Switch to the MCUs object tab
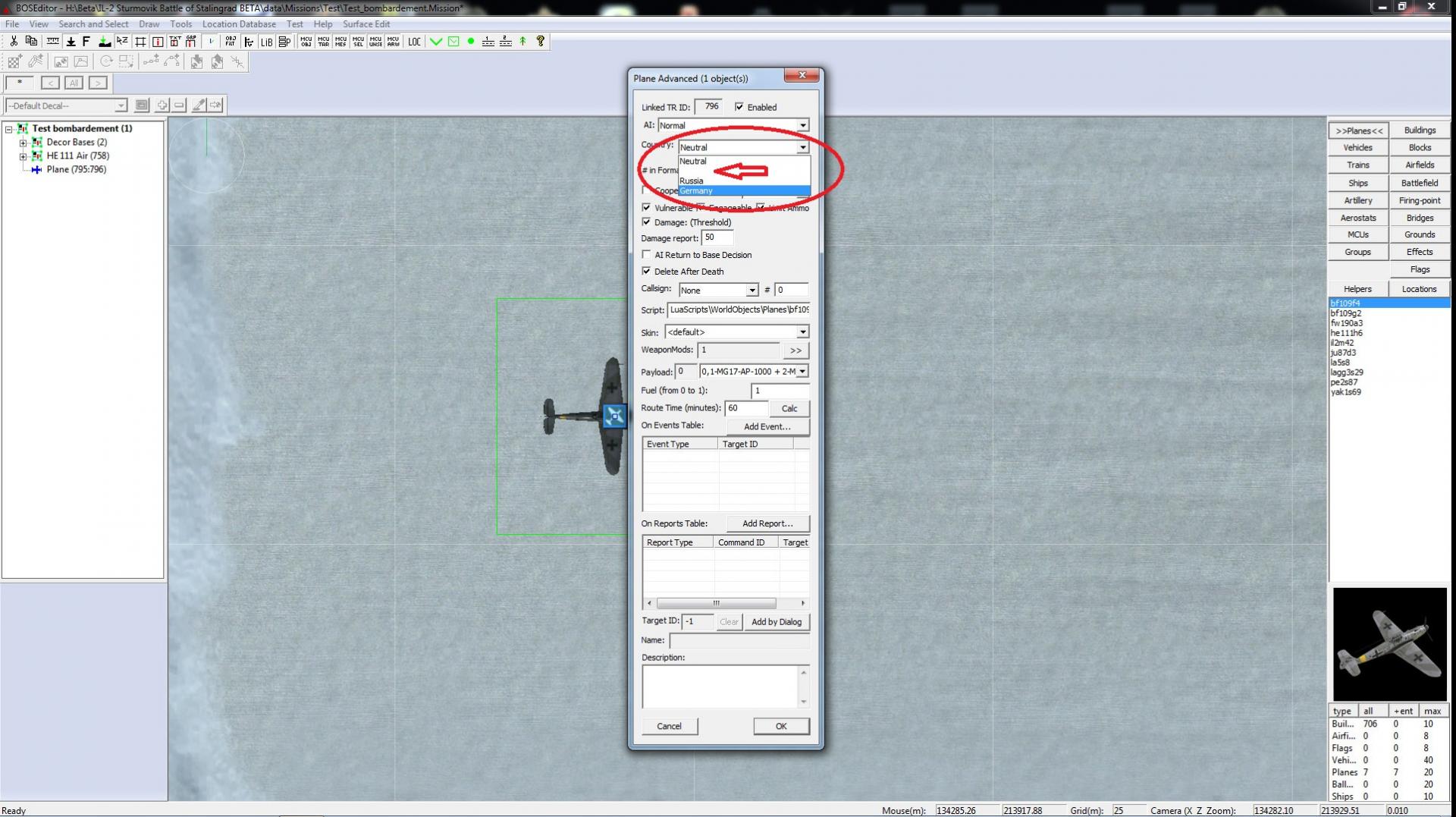Image resolution: width=1456 pixels, height=817 pixels. click(1358, 235)
